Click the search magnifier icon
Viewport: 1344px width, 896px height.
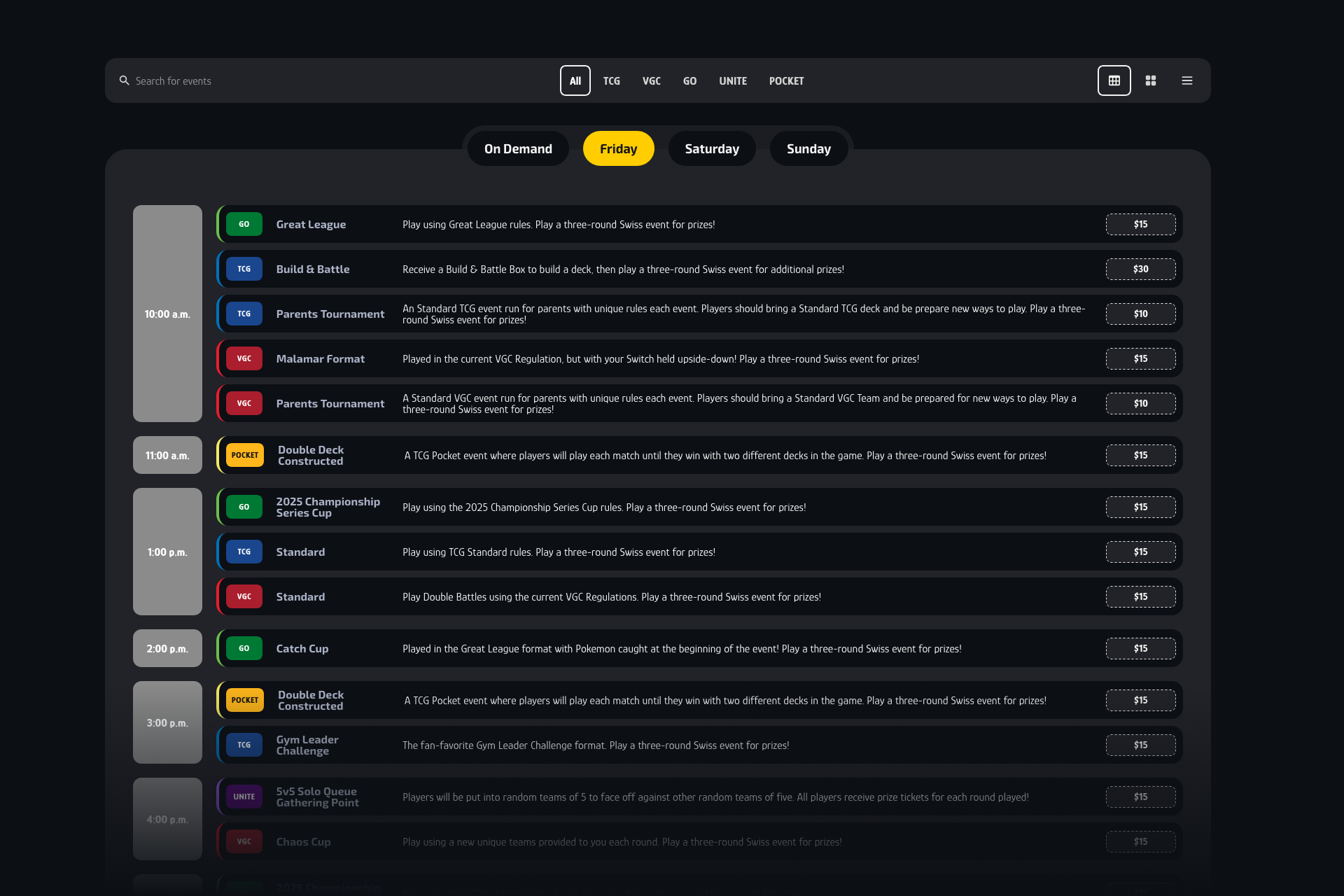point(124,80)
